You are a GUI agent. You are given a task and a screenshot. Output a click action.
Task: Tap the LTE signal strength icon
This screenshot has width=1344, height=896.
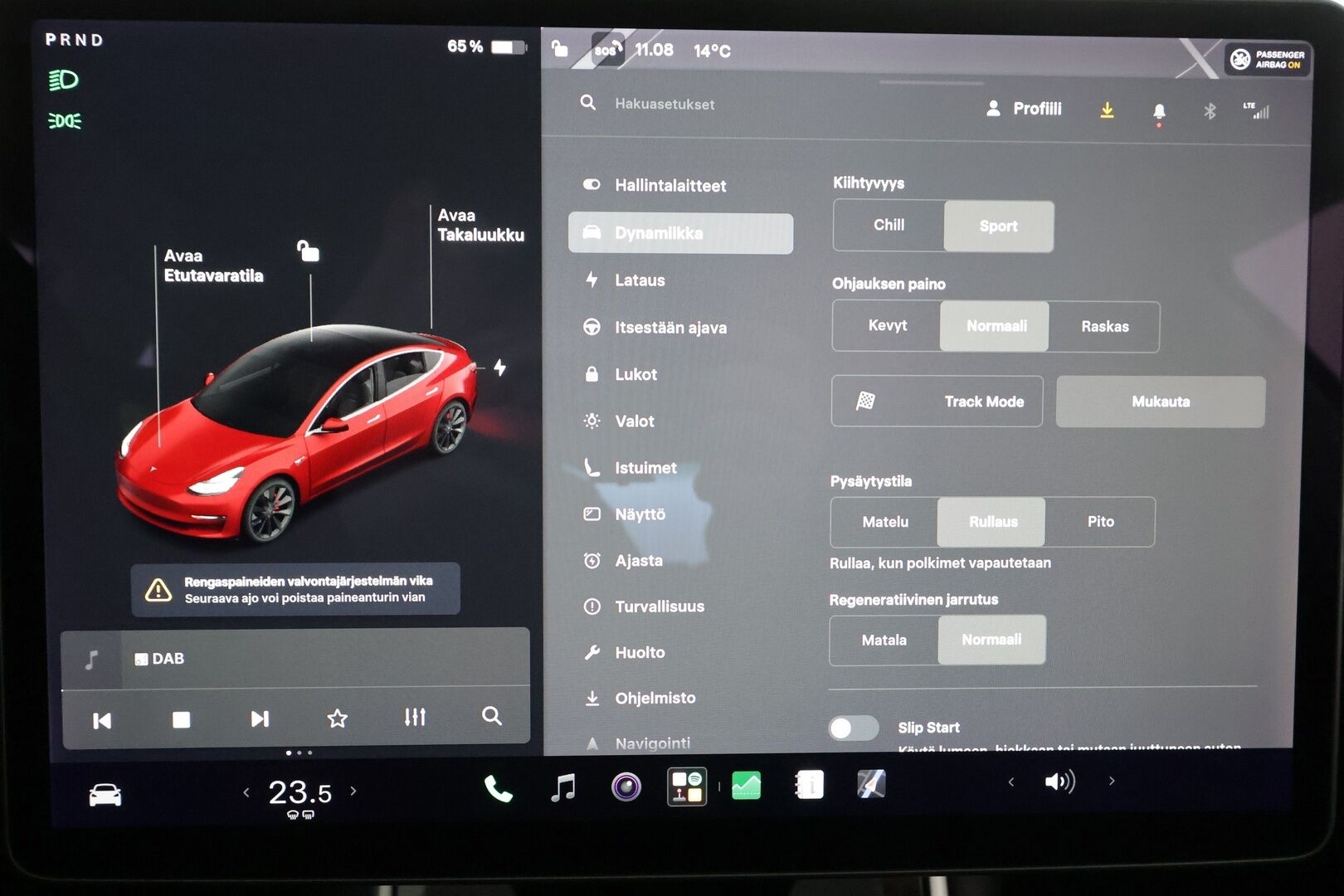tap(1256, 110)
